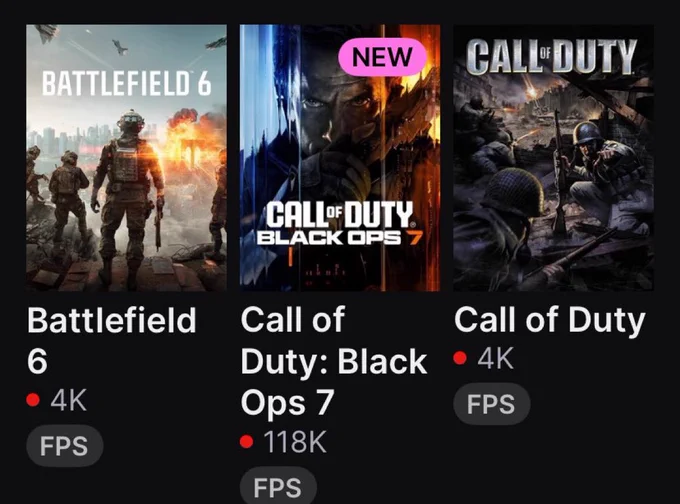Click the red live dot under Call of Duty
The image size is (680, 504).
pyautogui.click(x=460, y=358)
